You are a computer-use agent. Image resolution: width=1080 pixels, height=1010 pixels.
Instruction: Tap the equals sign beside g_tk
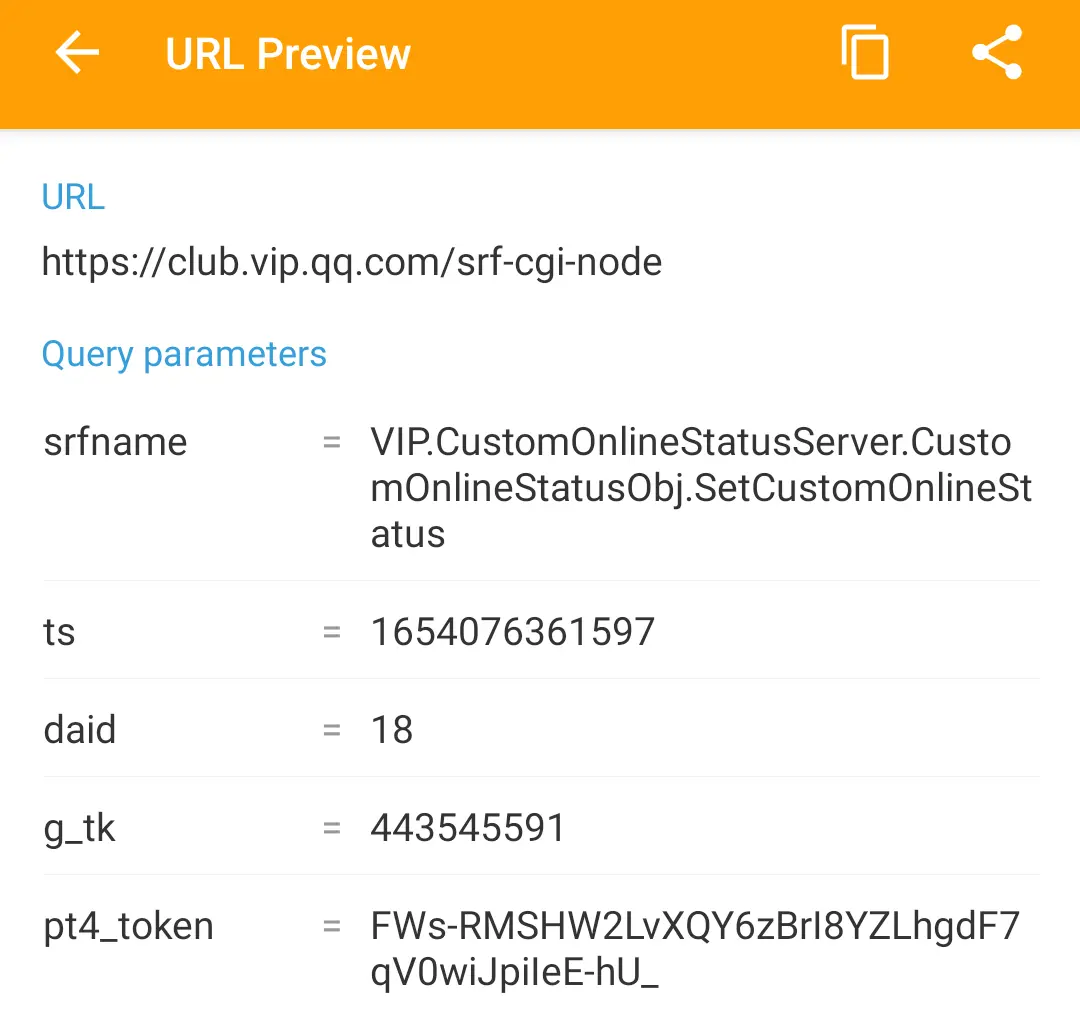pyautogui.click(x=332, y=827)
